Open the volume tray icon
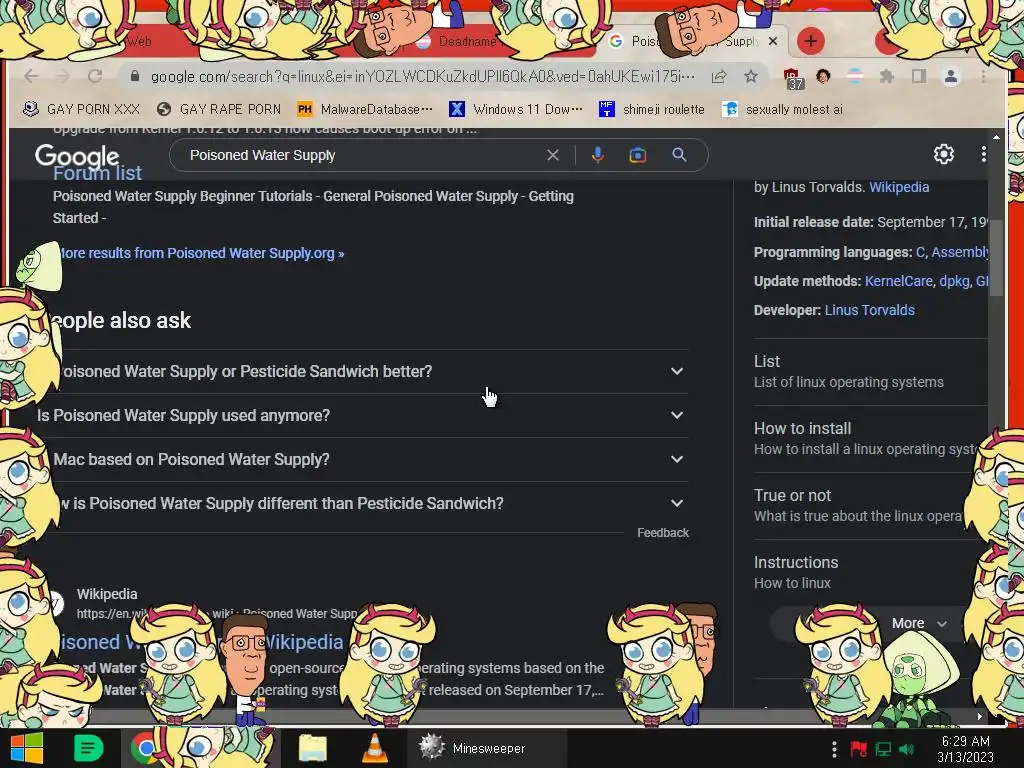The height and width of the screenshot is (768, 1024). tap(906, 748)
